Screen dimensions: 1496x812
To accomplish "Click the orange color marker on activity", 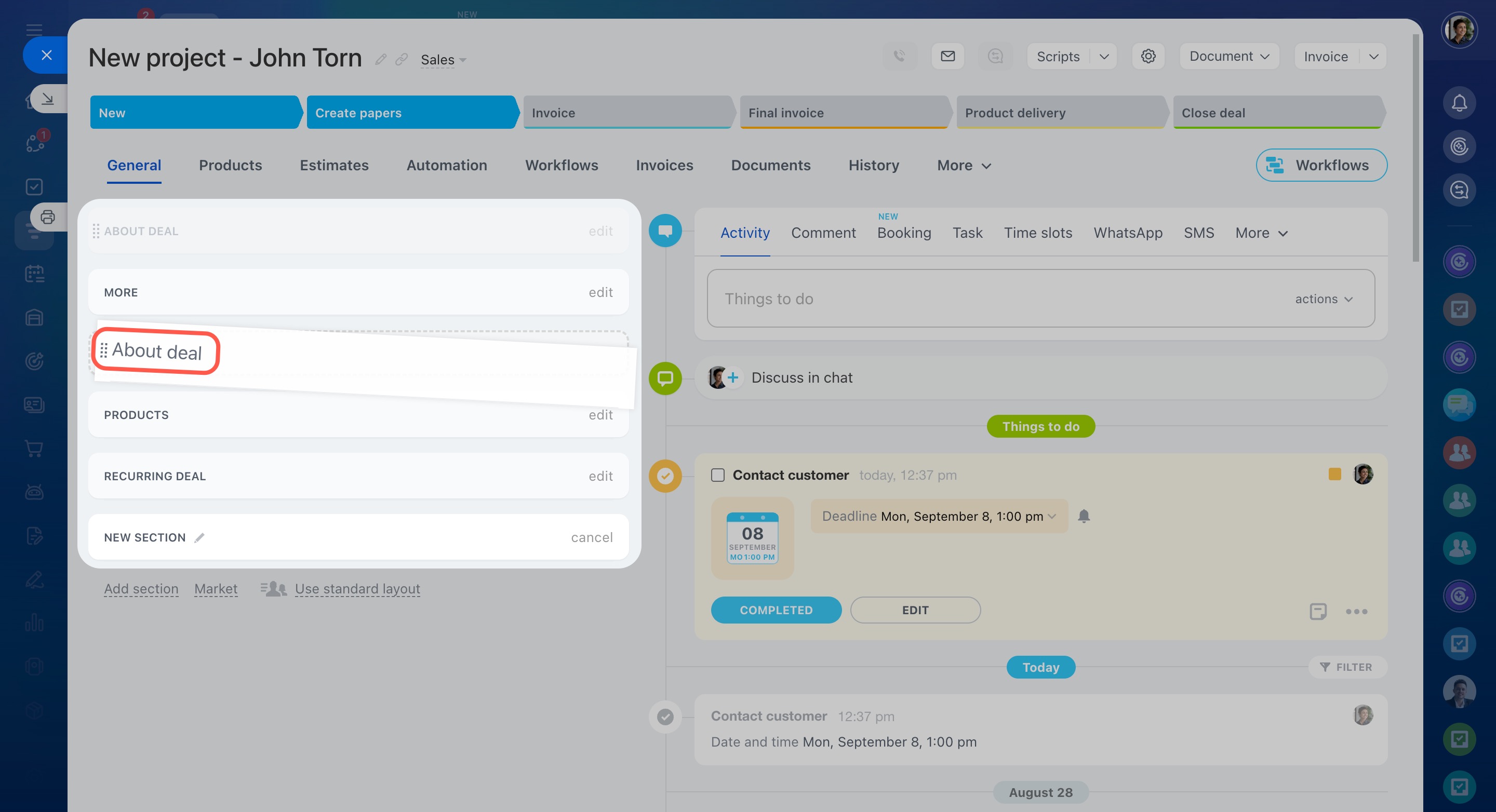I will pyautogui.click(x=1334, y=474).
